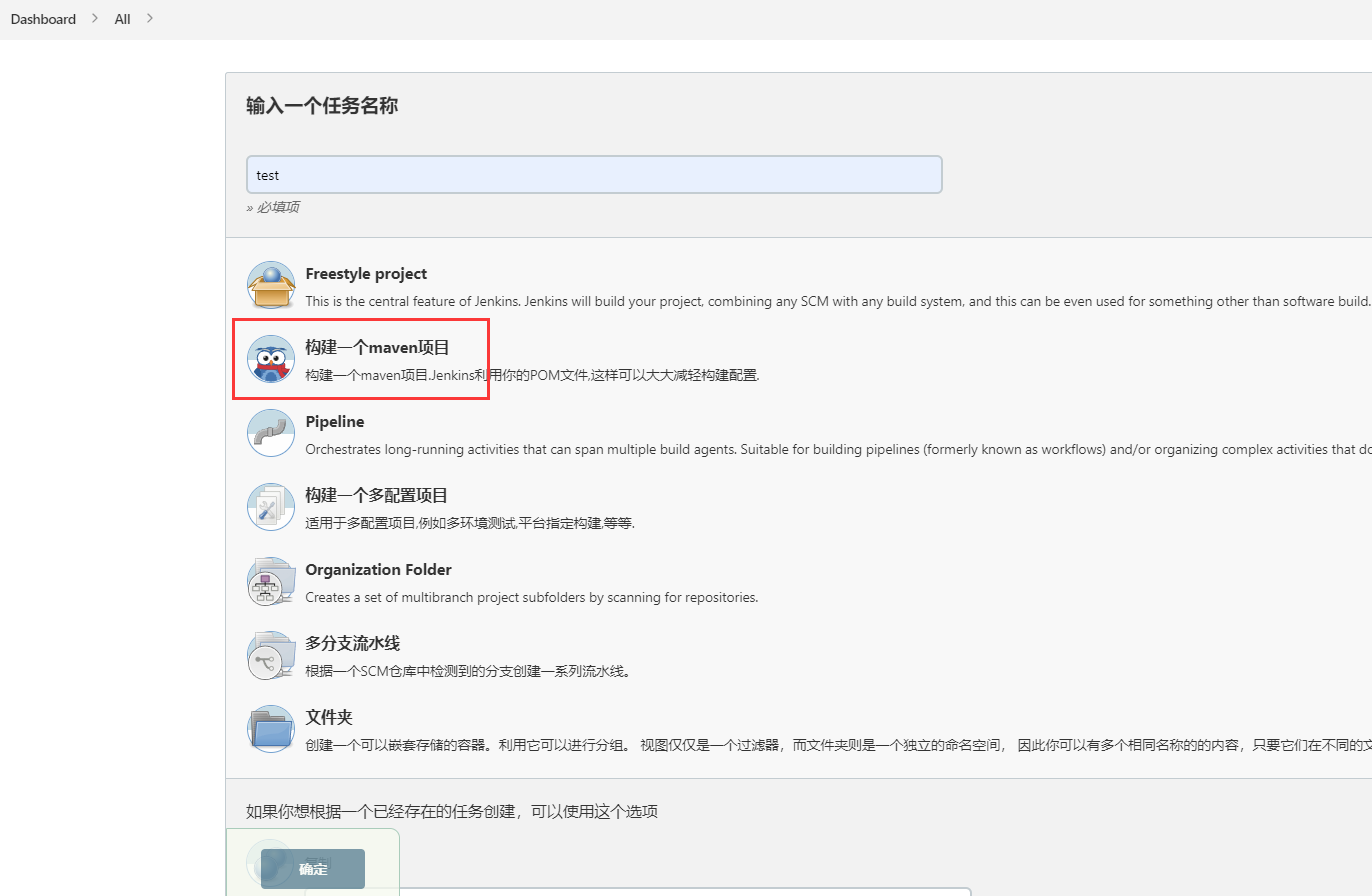Click the Pipeline description starting "Orchestrates long-running"
This screenshot has width=1372, height=896.
click(838, 449)
